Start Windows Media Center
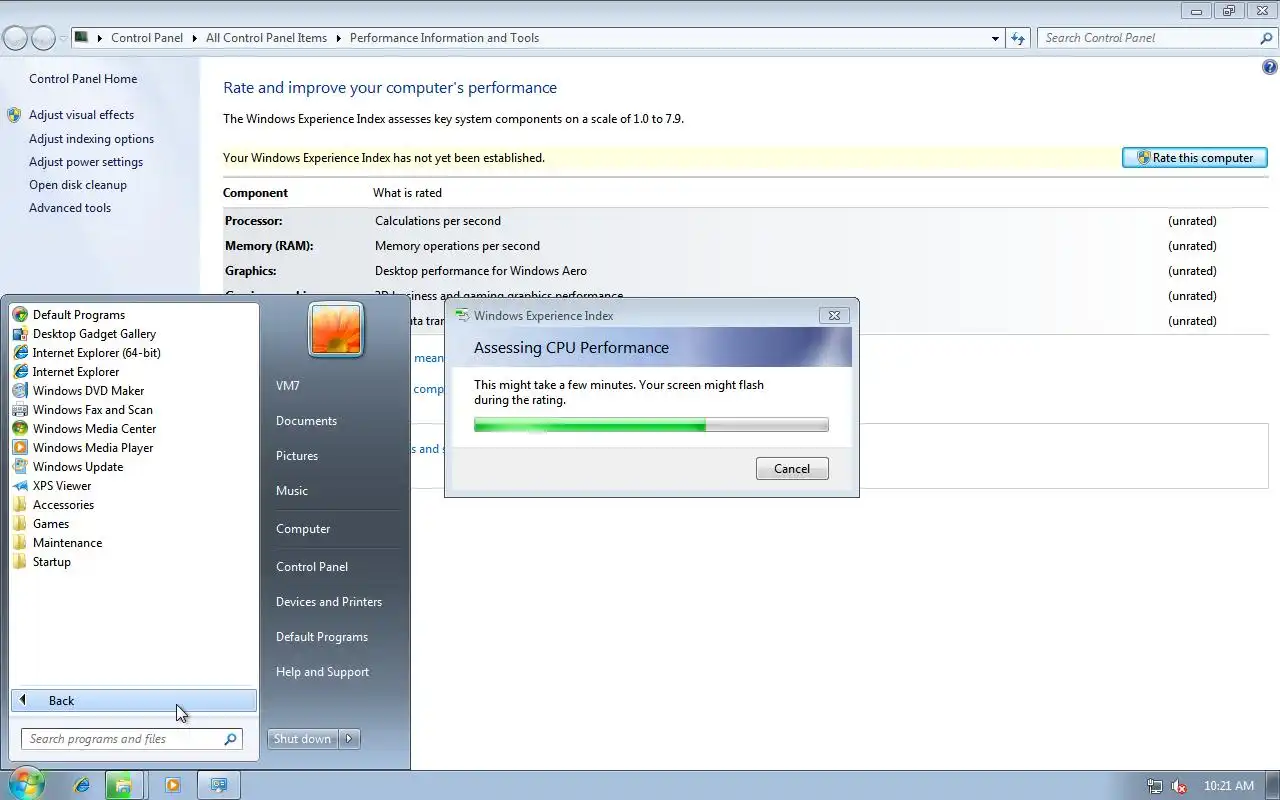1280x800 pixels. point(94,429)
